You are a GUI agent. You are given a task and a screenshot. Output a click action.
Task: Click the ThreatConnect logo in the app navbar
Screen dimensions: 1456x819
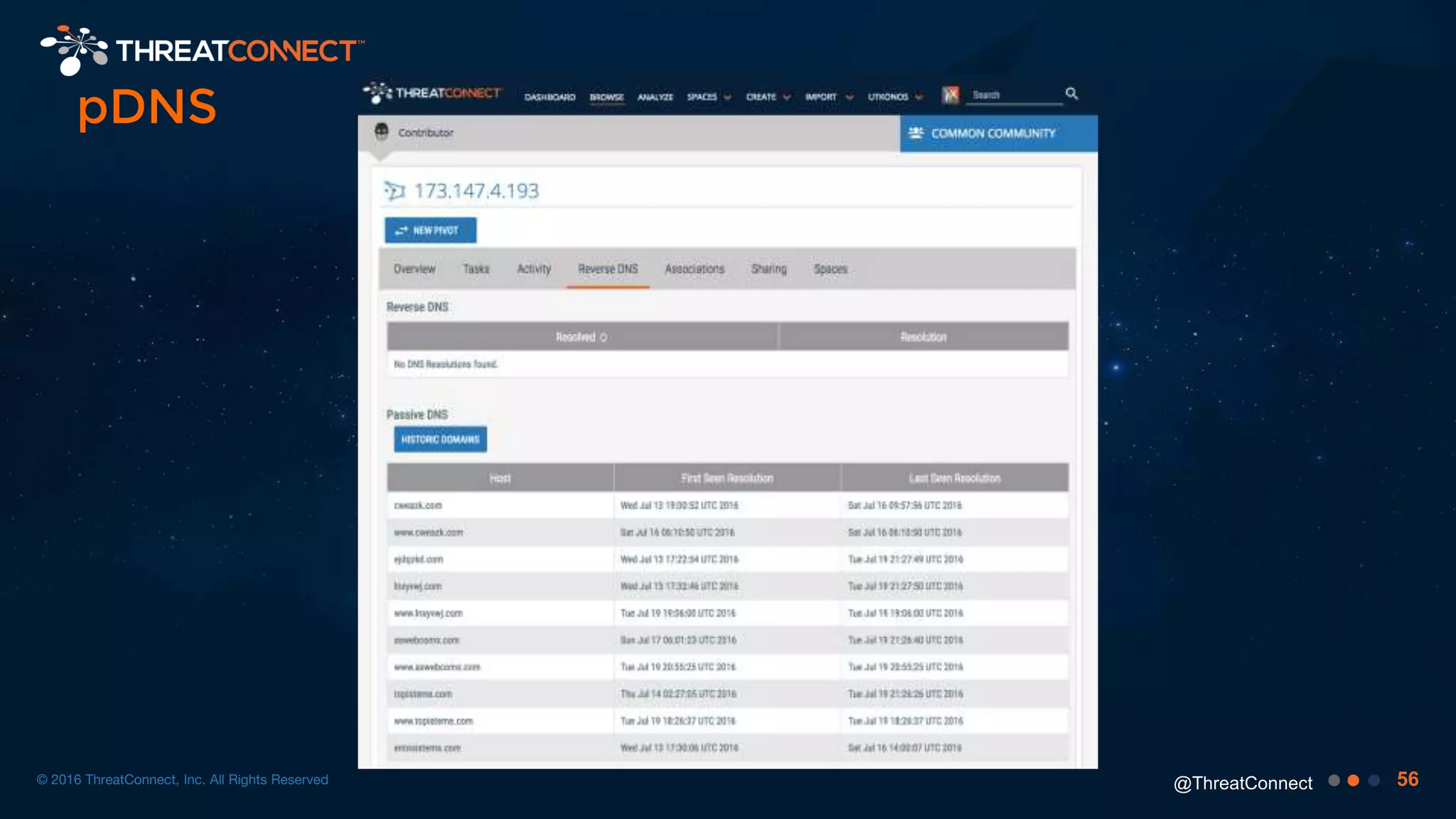coord(432,93)
